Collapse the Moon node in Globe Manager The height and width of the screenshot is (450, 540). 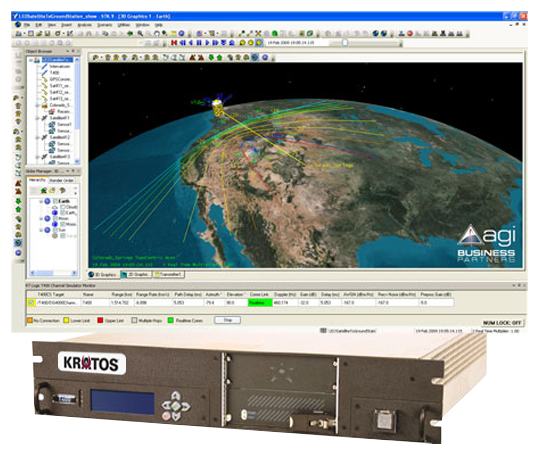[x=41, y=218]
